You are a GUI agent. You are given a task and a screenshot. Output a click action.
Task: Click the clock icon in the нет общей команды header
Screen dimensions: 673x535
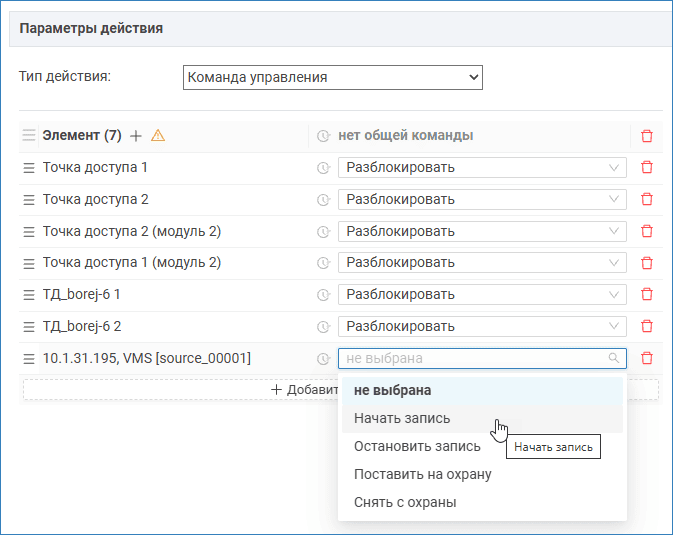(x=323, y=136)
